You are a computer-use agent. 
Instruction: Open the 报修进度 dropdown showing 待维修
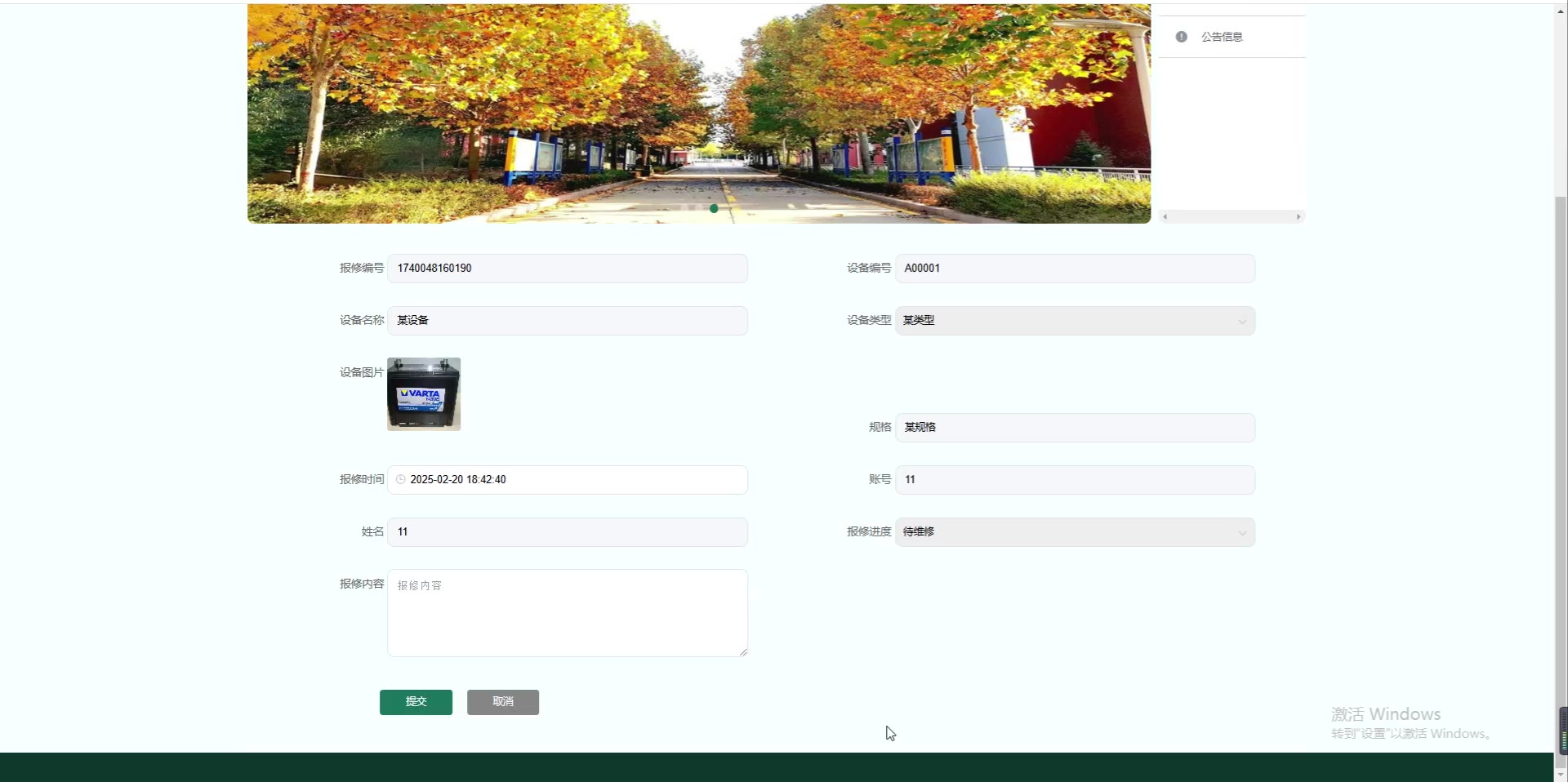[x=1074, y=532]
